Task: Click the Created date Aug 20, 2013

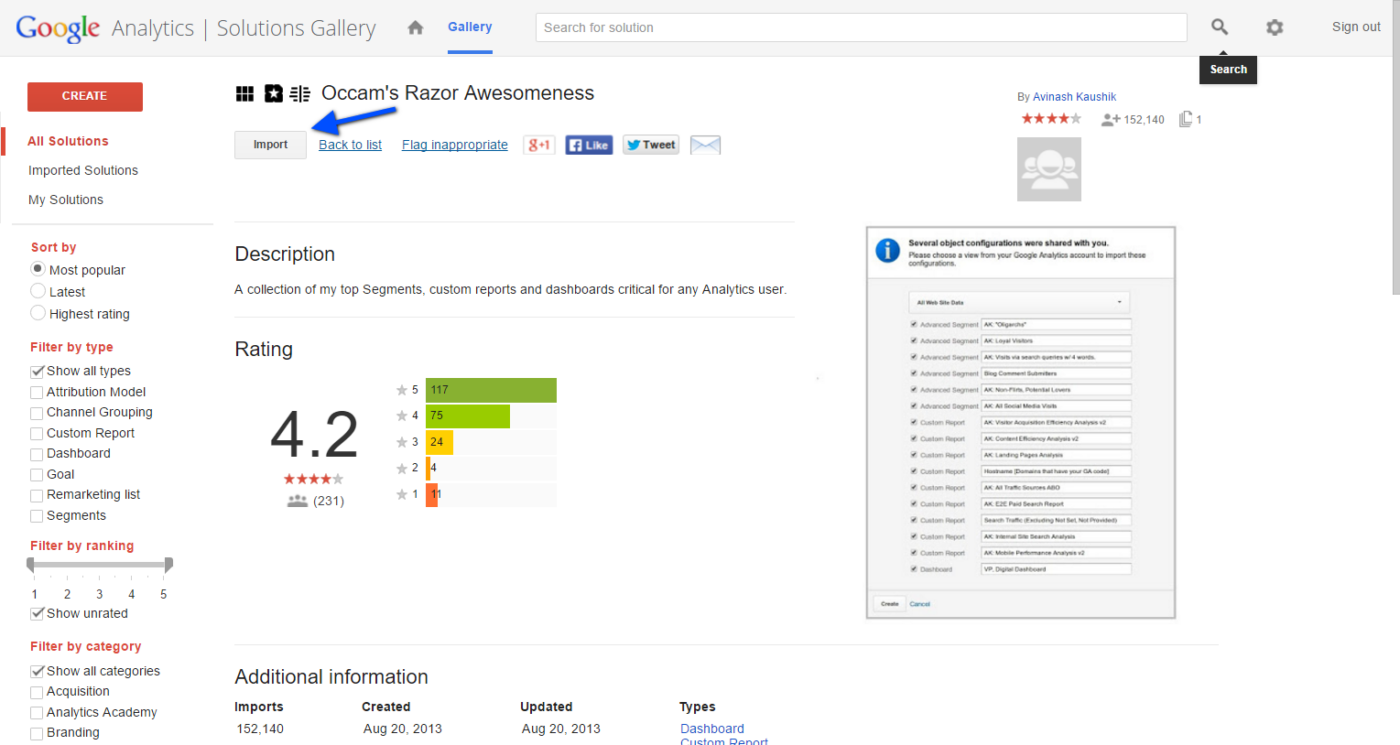Action: tap(403, 729)
